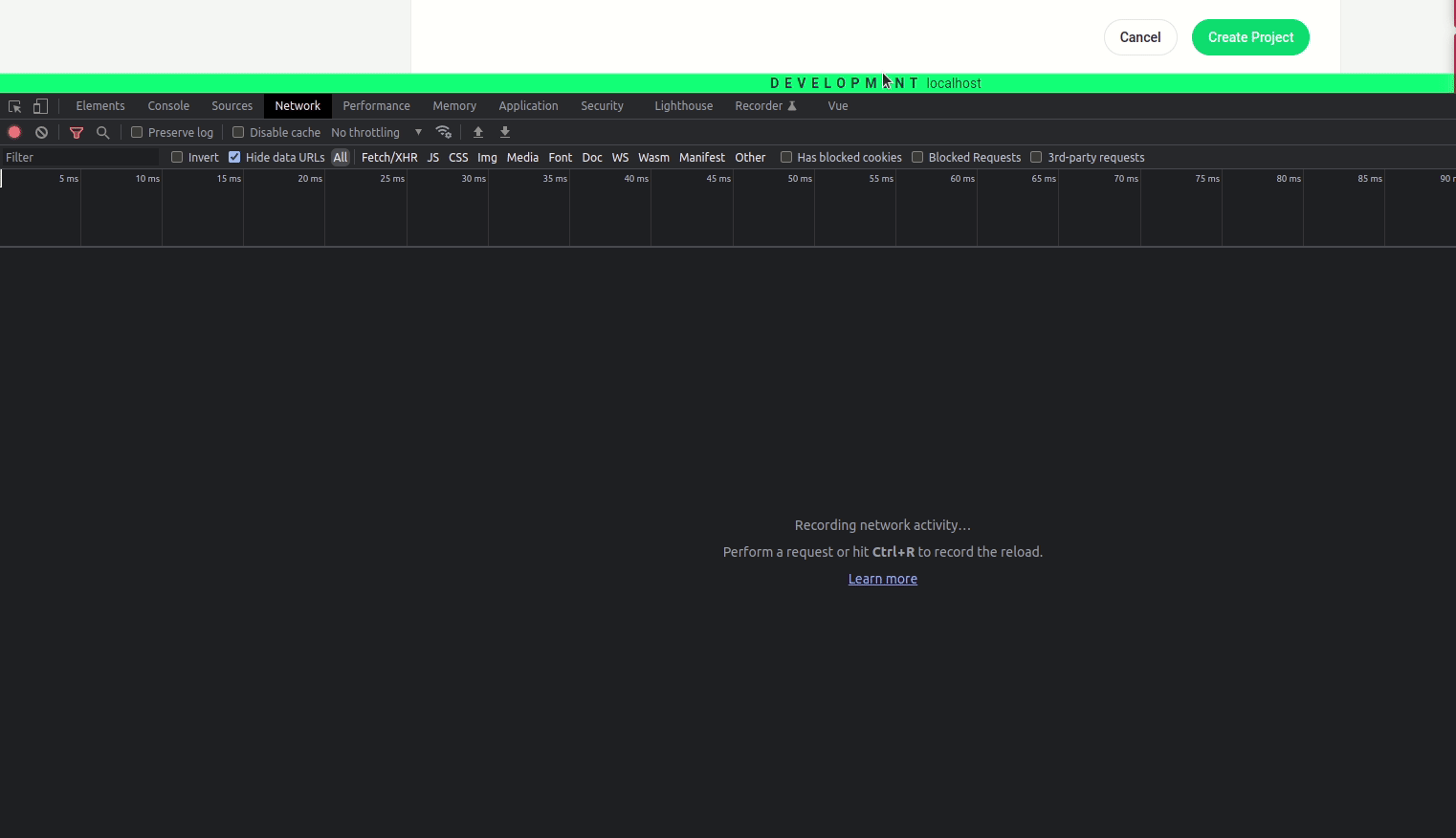This screenshot has width=1456, height=838.
Task: Follow the Learn more link
Action: pyautogui.click(x=883, y=579)
